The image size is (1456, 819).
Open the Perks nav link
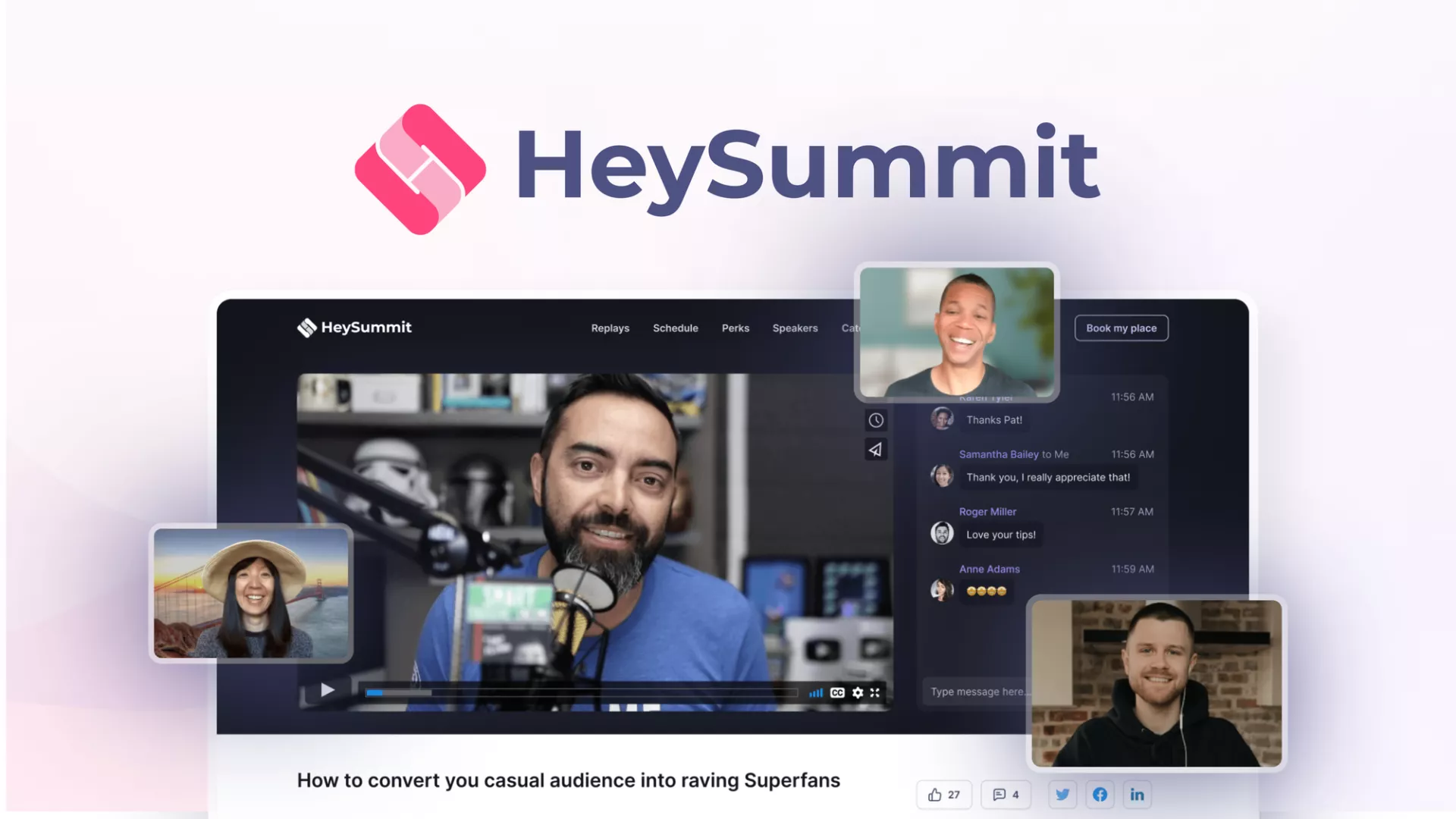pos(735,328)
